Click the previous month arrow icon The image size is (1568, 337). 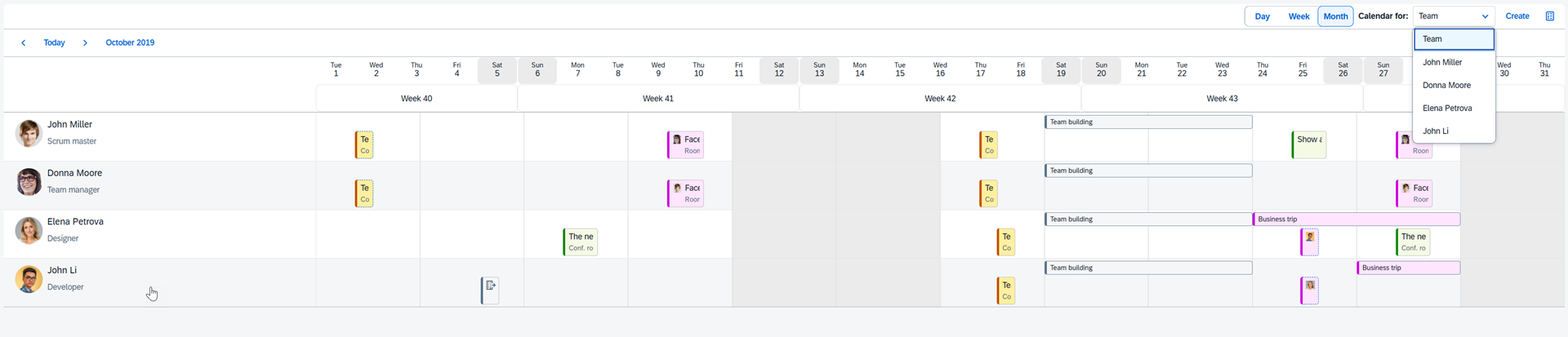click(23, 42)
